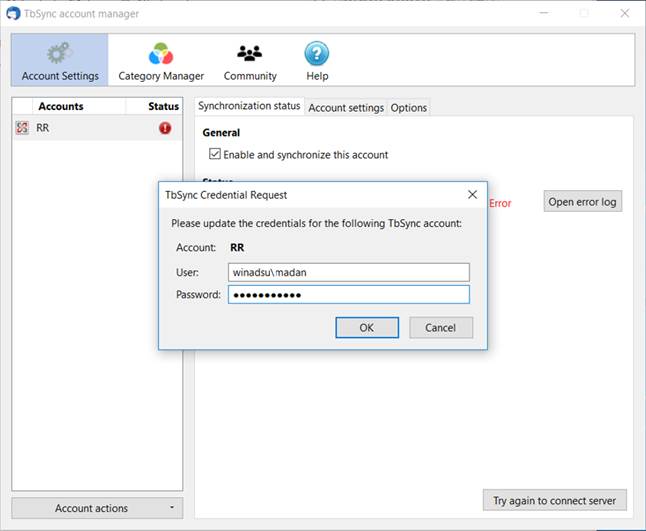Screen dimensions: 646x531
Task: Cancel the Credential Request dialog
Action: [441, 328]
